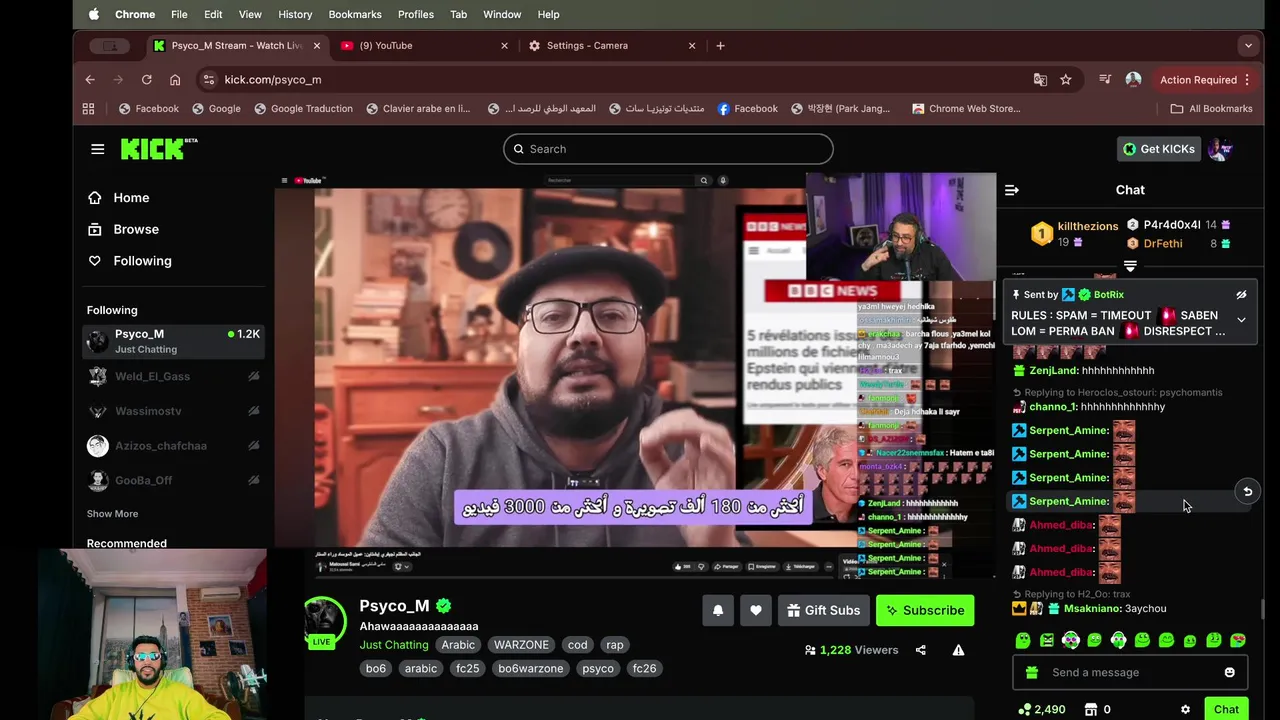Open GooBa_Off channel
Viewport: 1280px width, 720px height.
coord(174,481)
